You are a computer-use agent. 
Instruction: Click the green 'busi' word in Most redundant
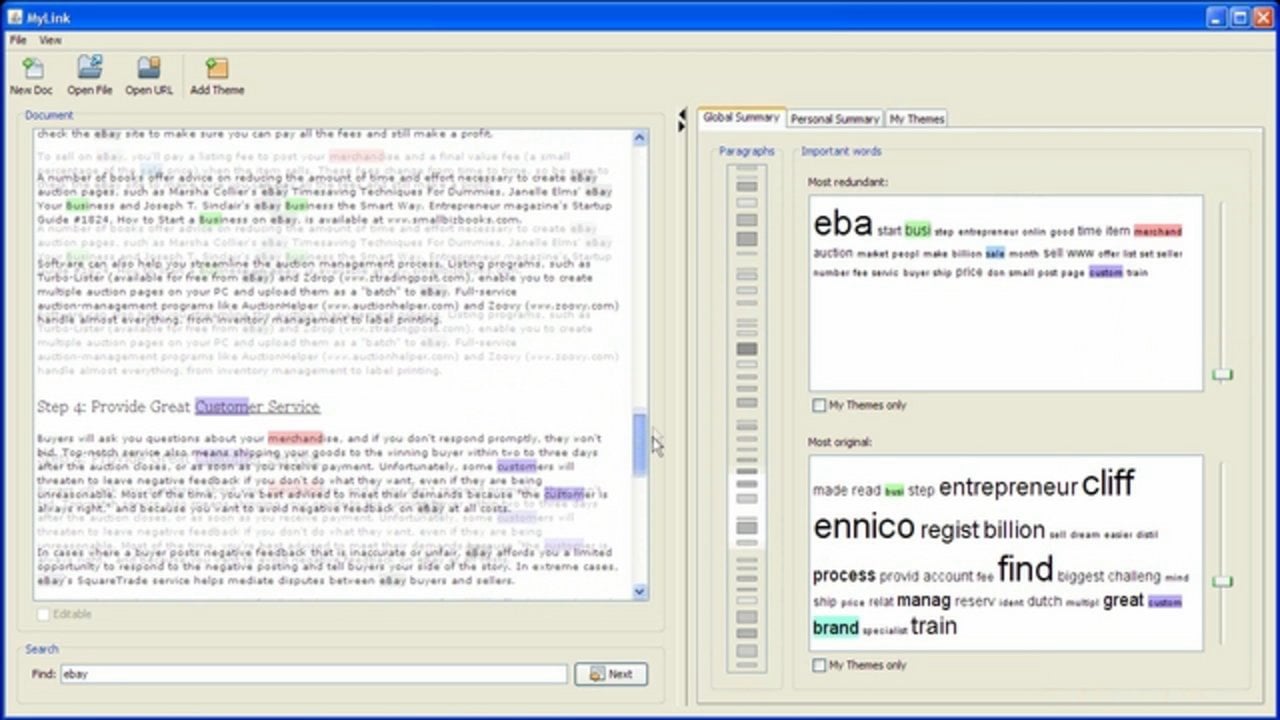pyautogui.click(x=917, y=230)
